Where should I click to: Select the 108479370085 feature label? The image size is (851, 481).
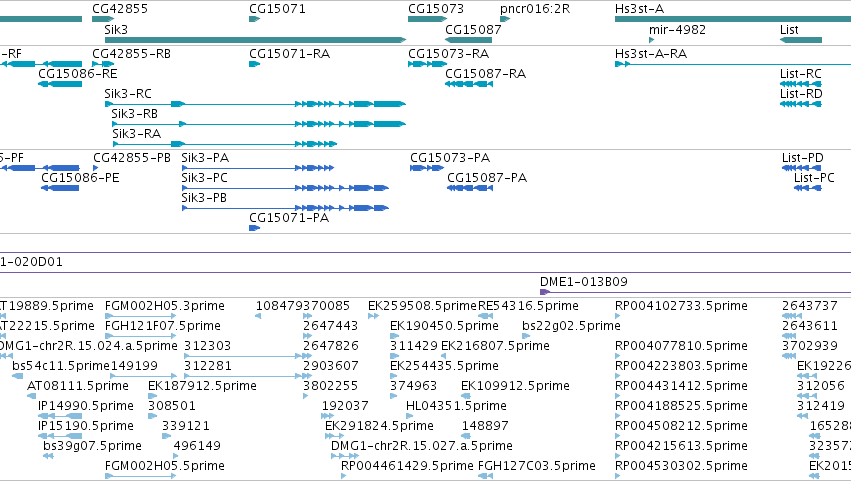(303, 306)
